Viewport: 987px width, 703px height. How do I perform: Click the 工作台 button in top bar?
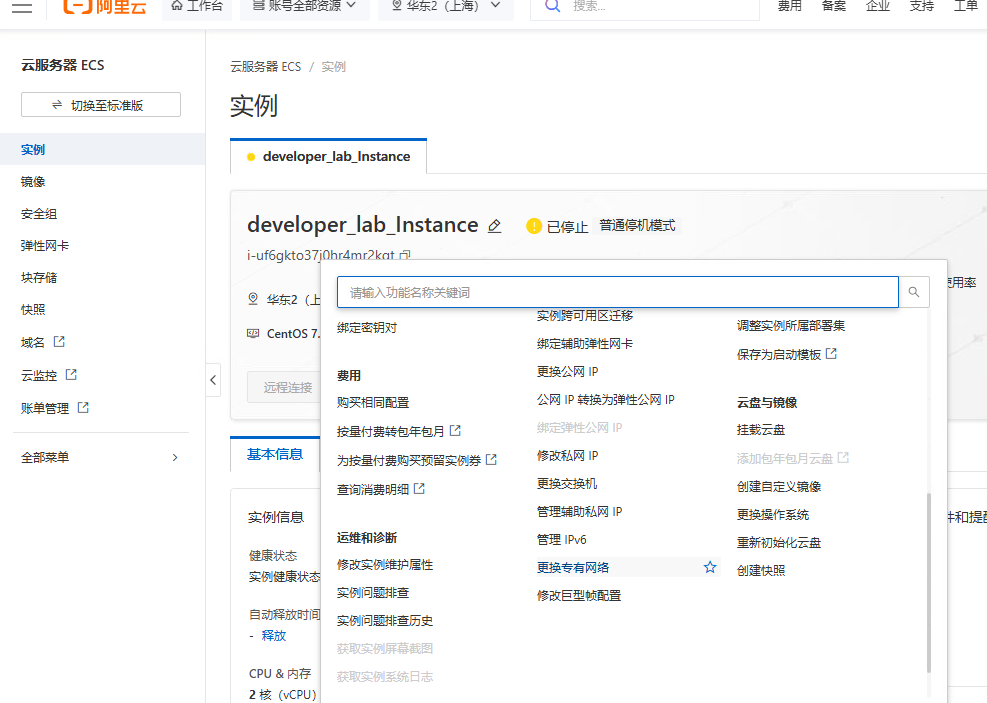point(197,6)
